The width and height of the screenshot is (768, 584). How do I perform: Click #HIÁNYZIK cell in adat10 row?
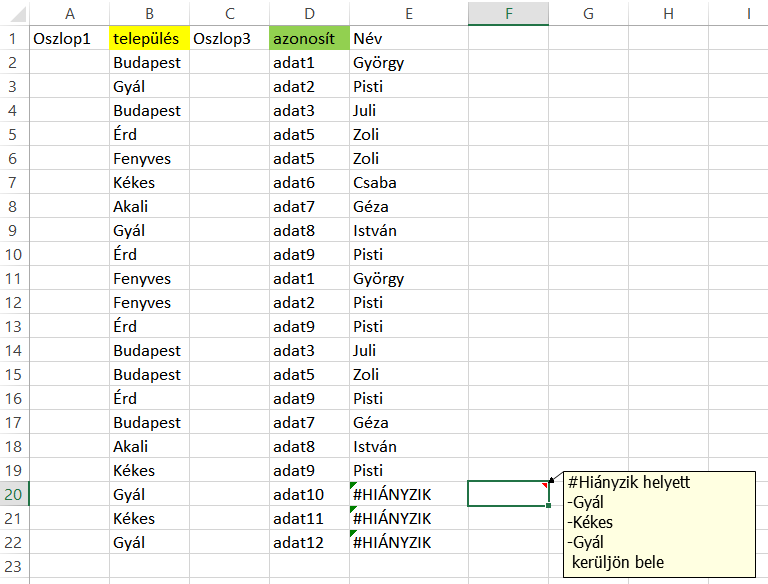[409, 494]
